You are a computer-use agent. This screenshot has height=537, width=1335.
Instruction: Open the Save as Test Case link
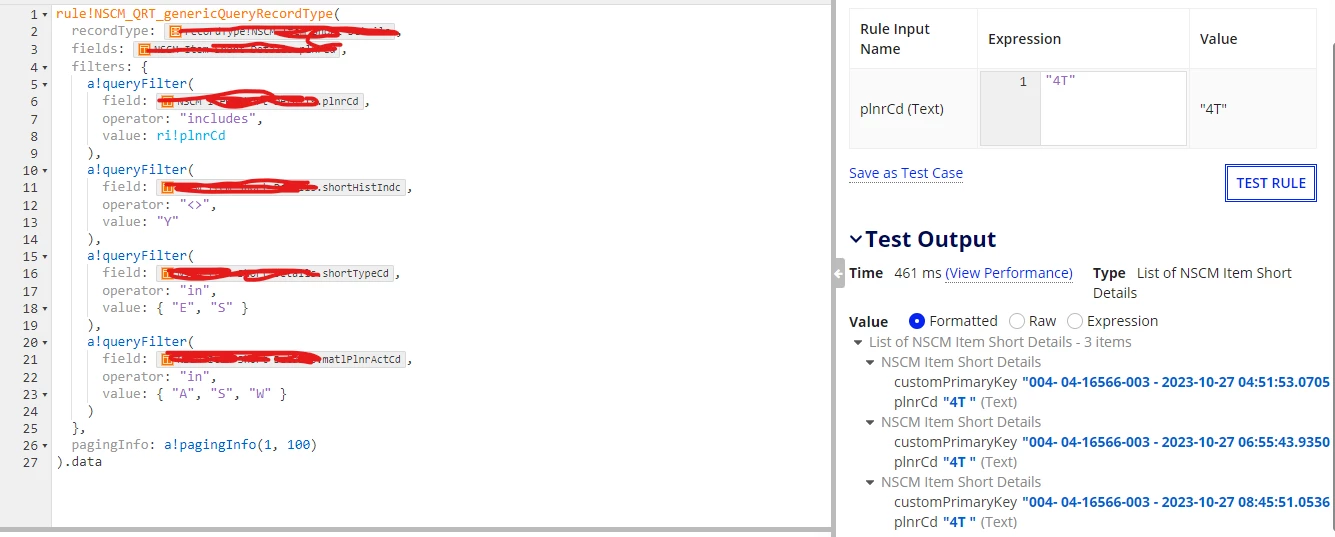point(906,173)
